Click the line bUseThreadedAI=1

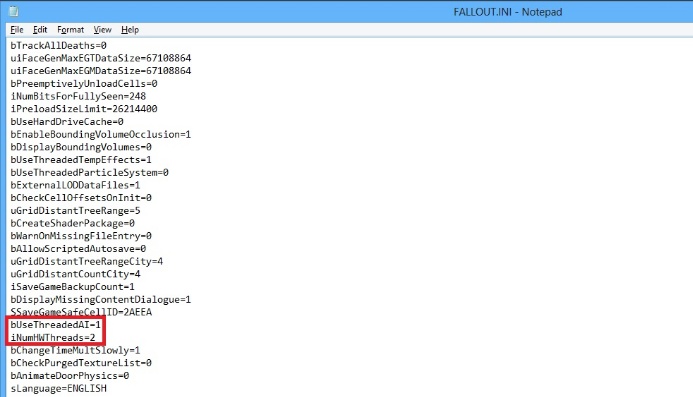56,325
